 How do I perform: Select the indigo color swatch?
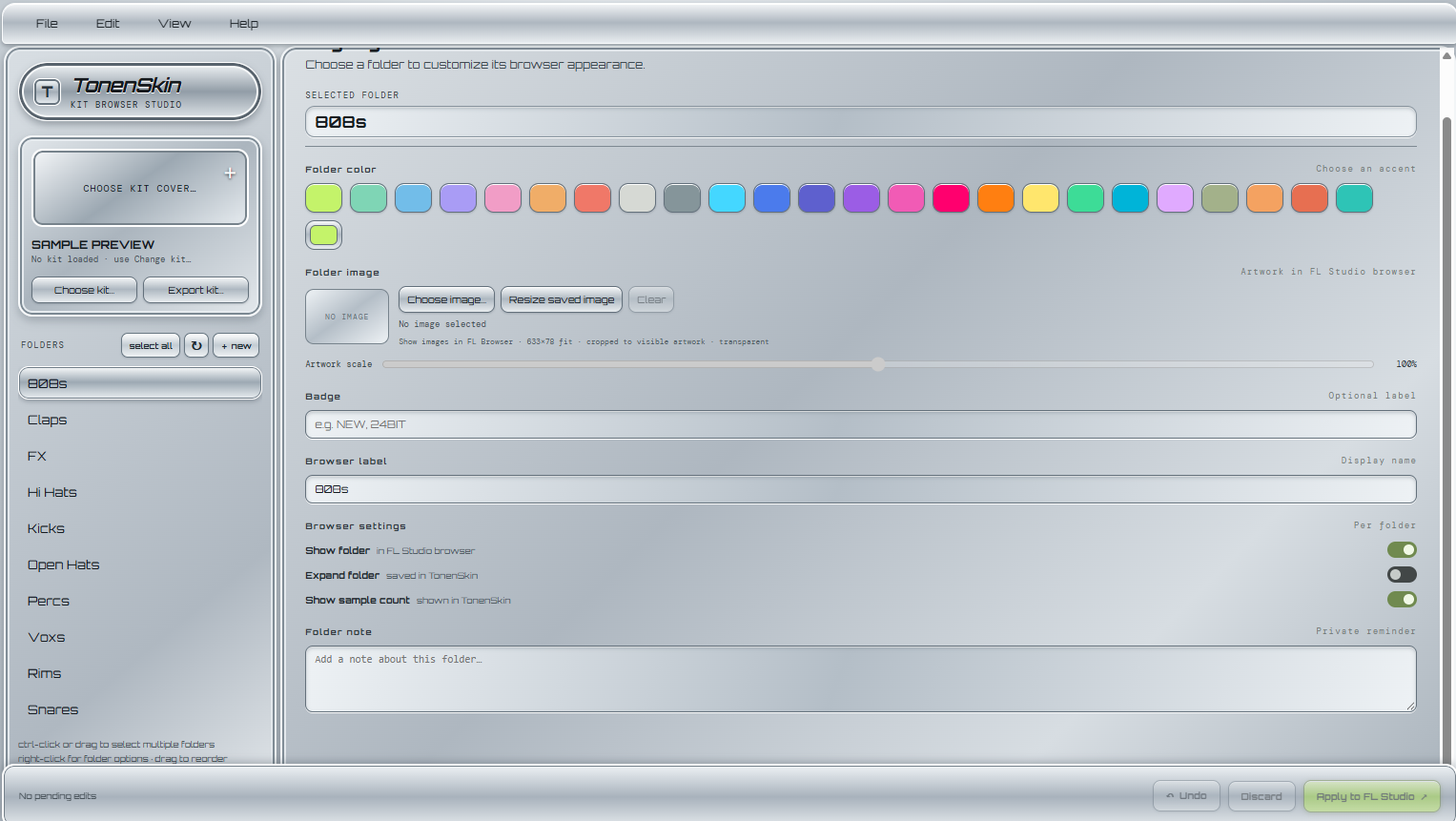tap(816, 198)
